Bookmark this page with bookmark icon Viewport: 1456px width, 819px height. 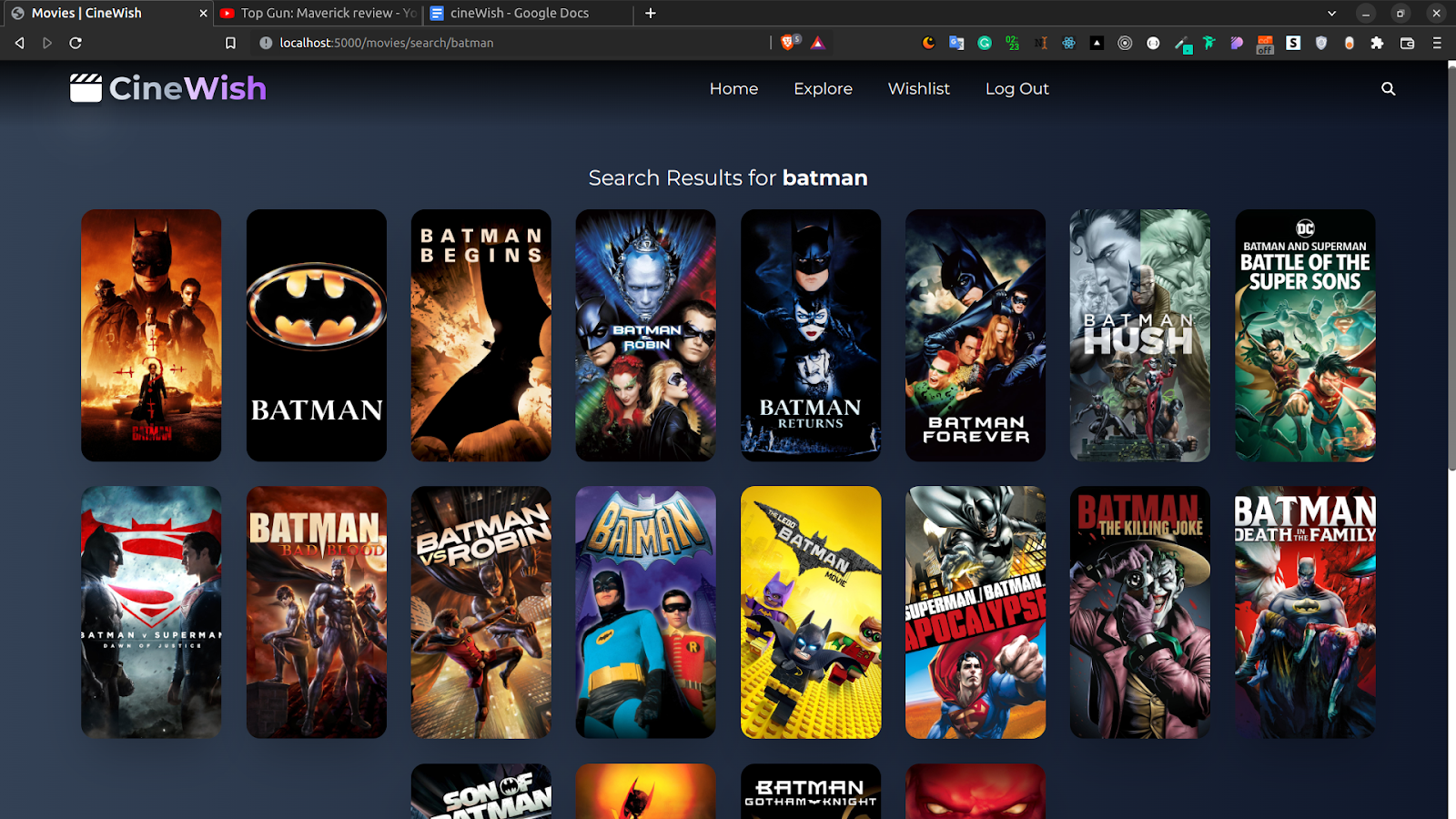[x=230, y=43]
